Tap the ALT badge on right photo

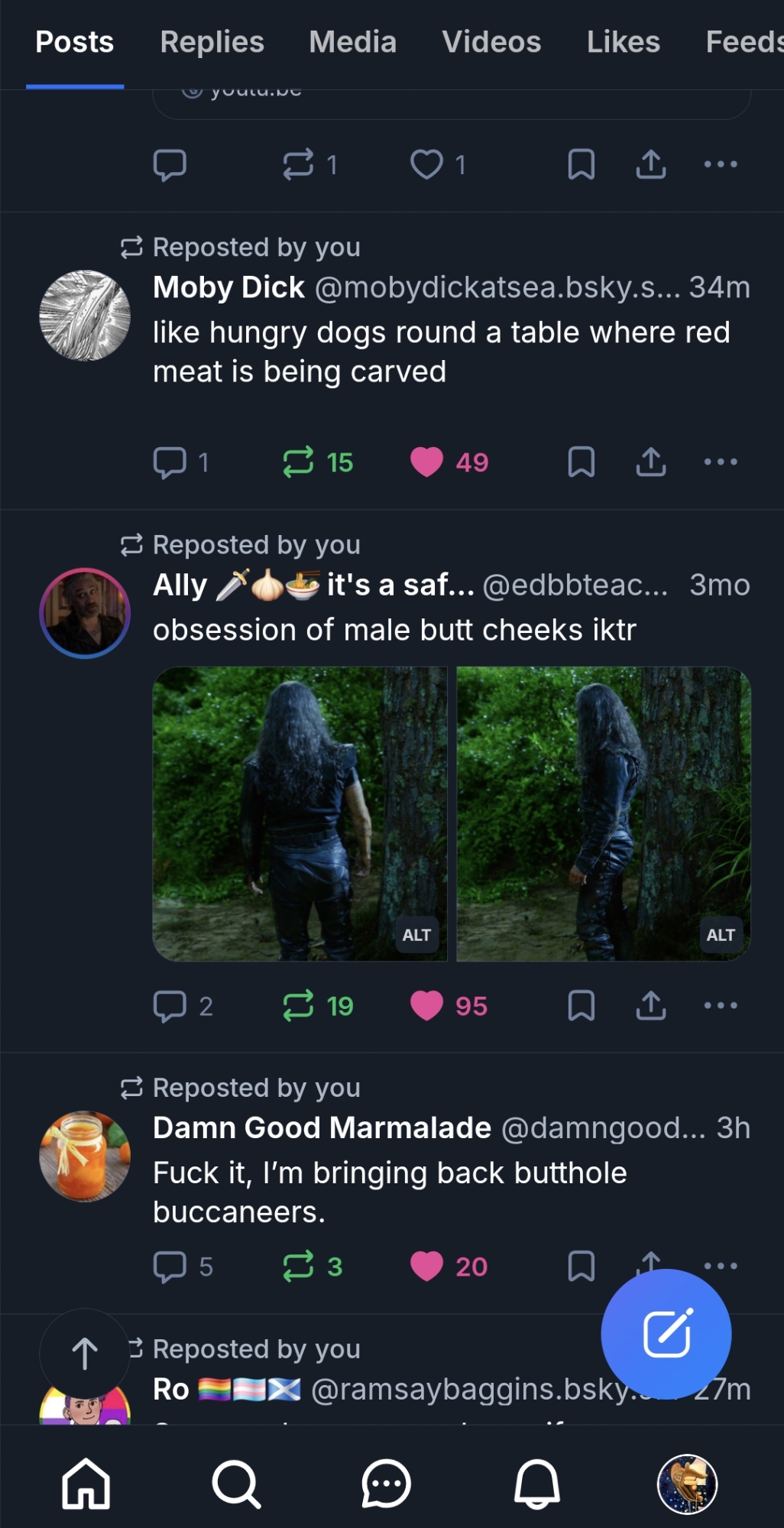tap(721, 935)
